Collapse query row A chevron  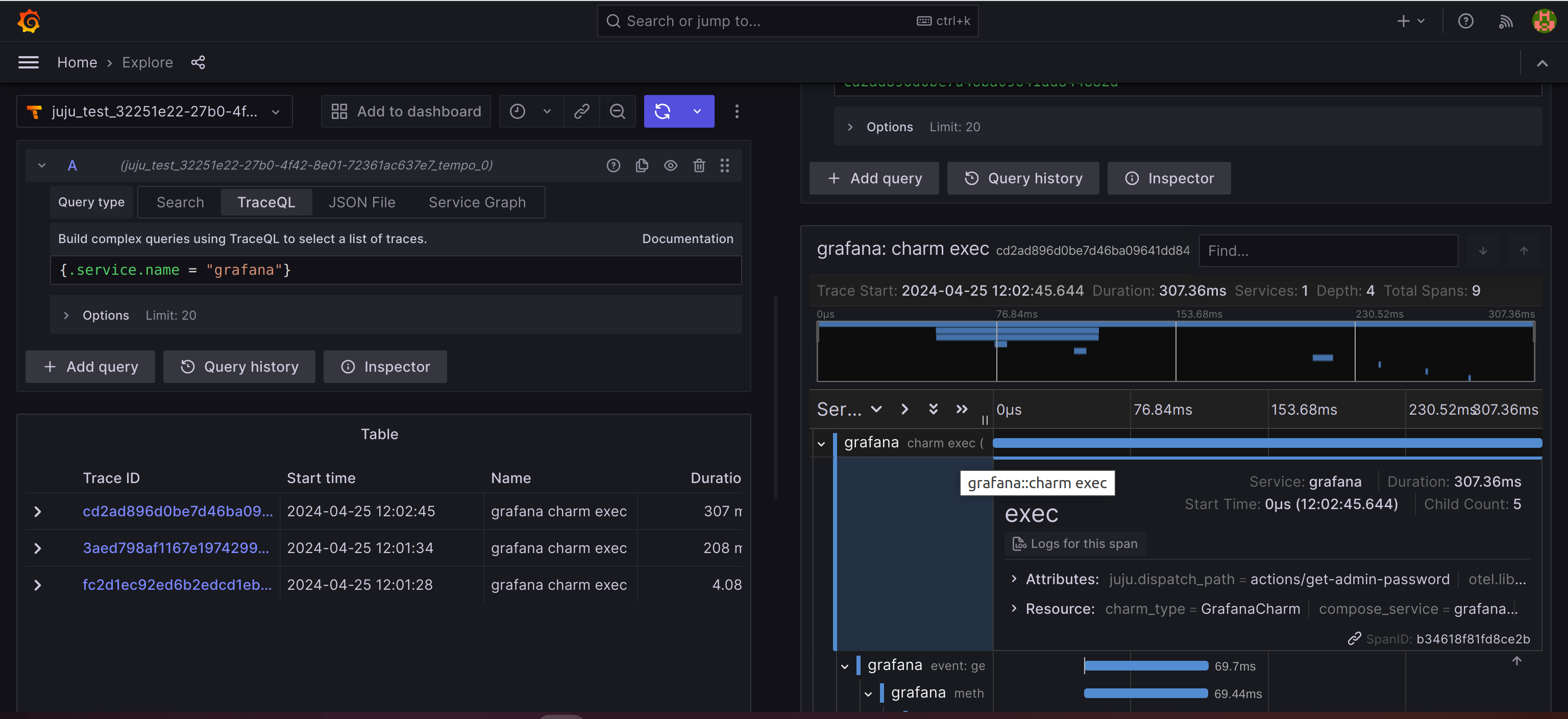(x=42, y=165)
